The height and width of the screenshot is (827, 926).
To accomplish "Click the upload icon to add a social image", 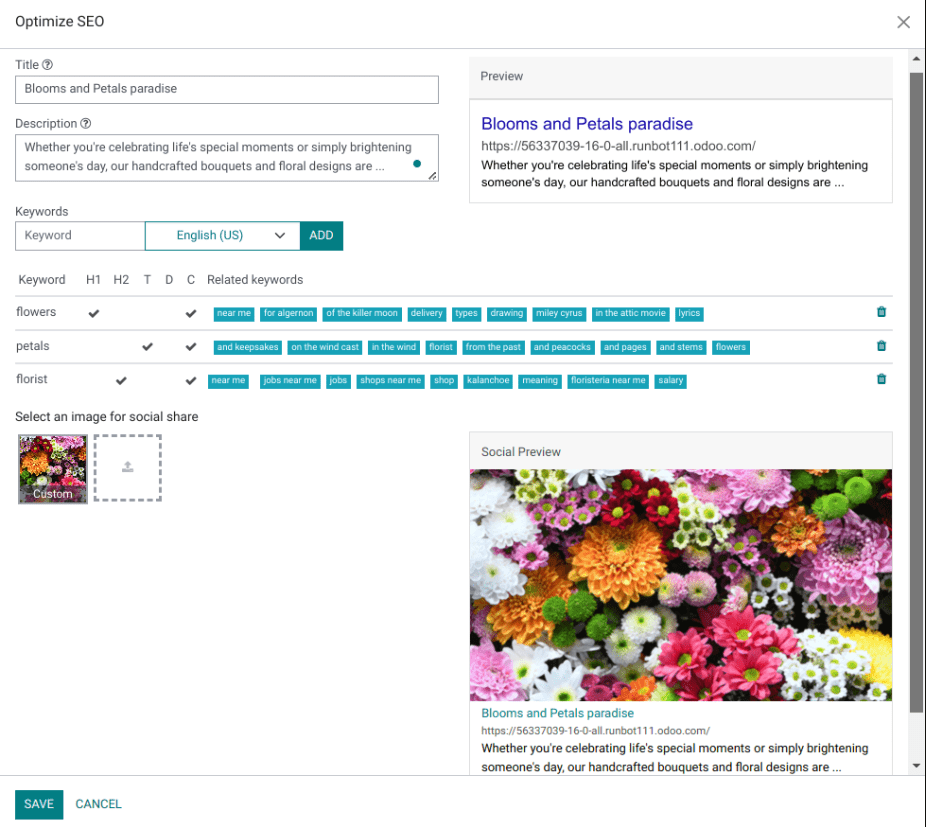I will [127, 468].
